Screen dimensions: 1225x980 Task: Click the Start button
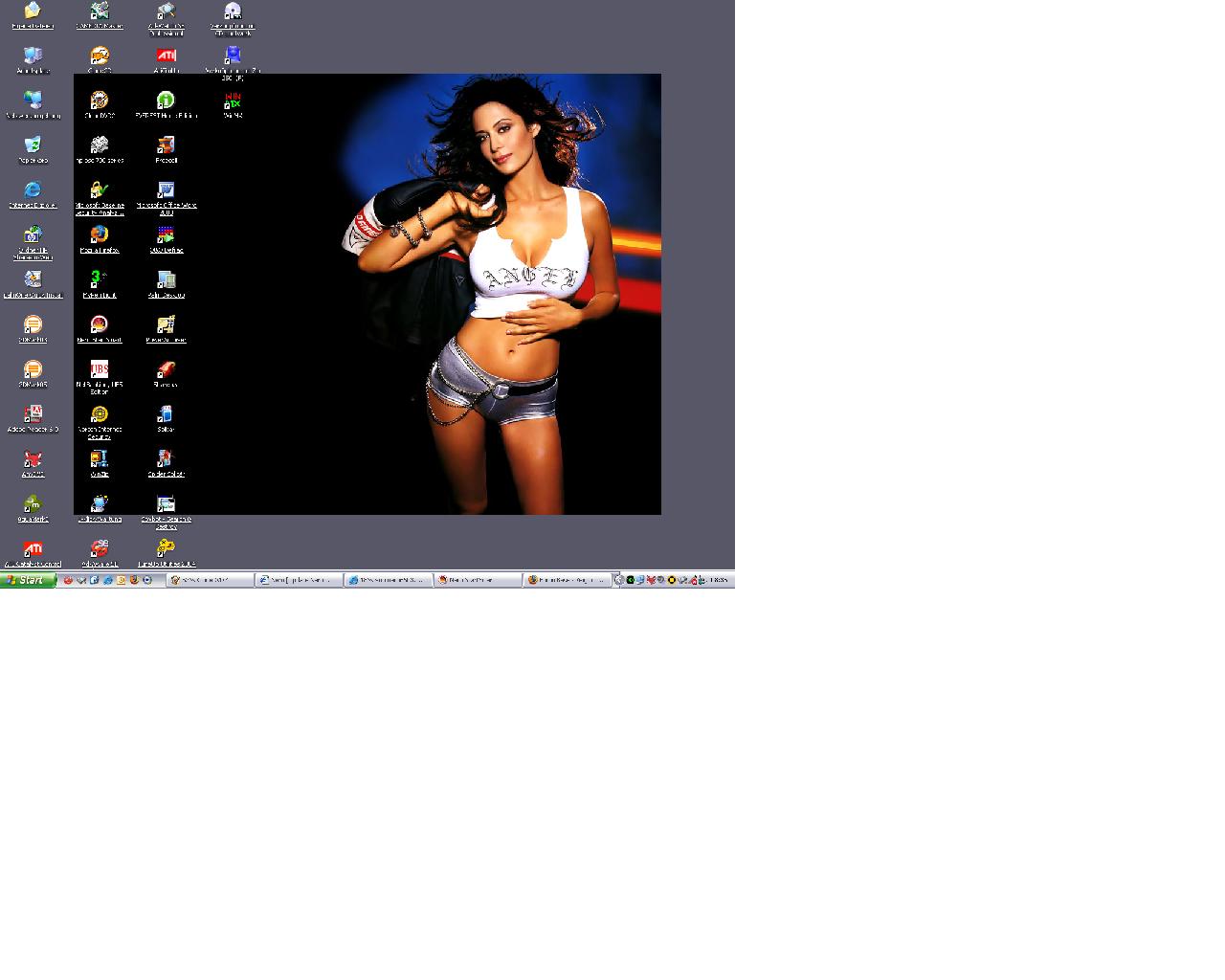pos(28,580)
